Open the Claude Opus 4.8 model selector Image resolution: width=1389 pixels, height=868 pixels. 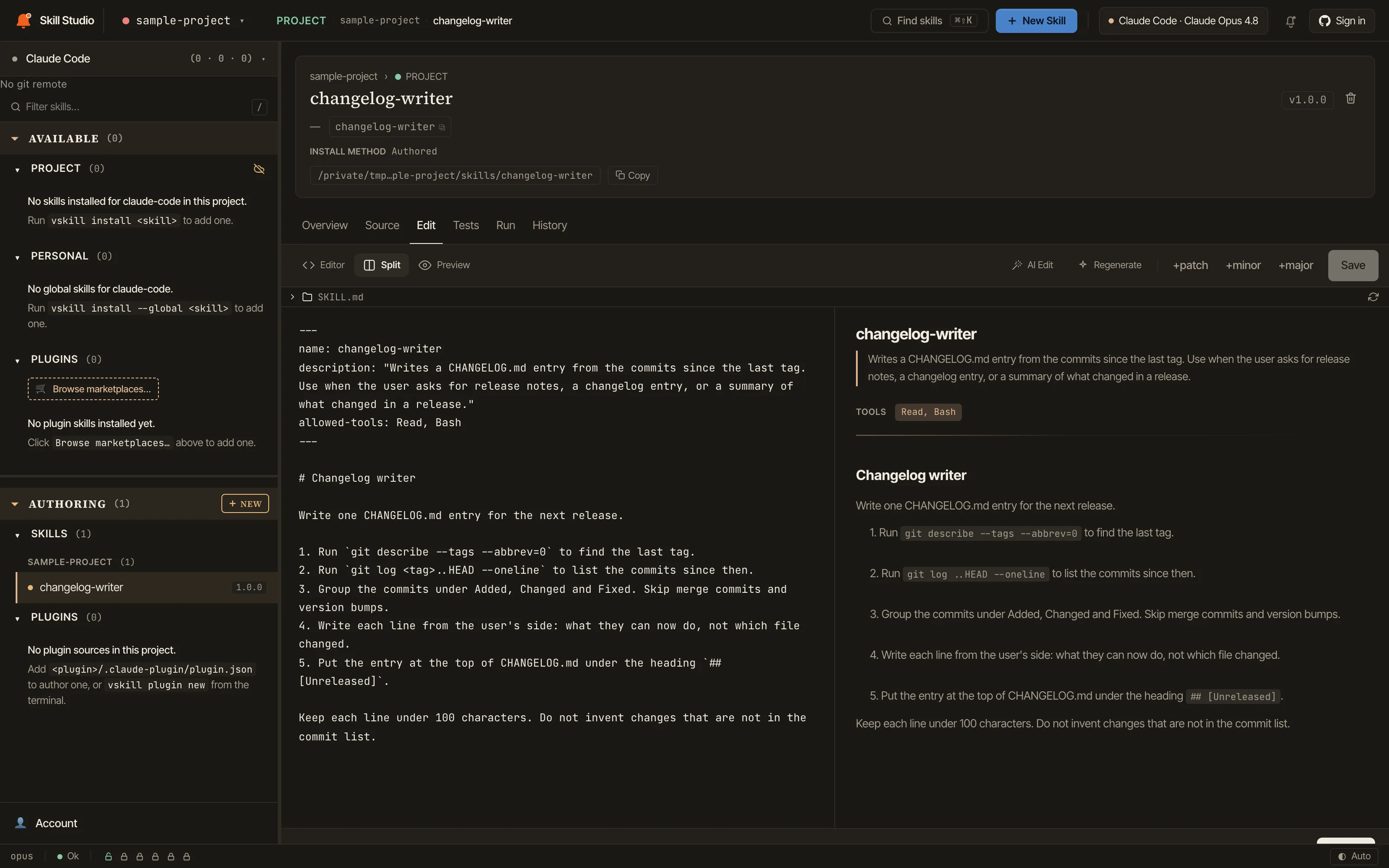(1183, 21)
